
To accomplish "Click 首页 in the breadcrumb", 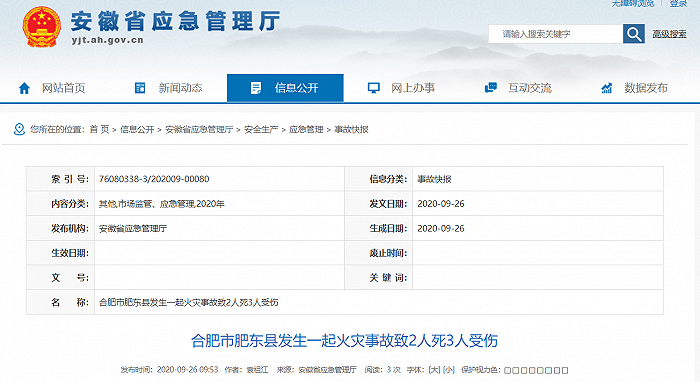I will click(99, 129).
